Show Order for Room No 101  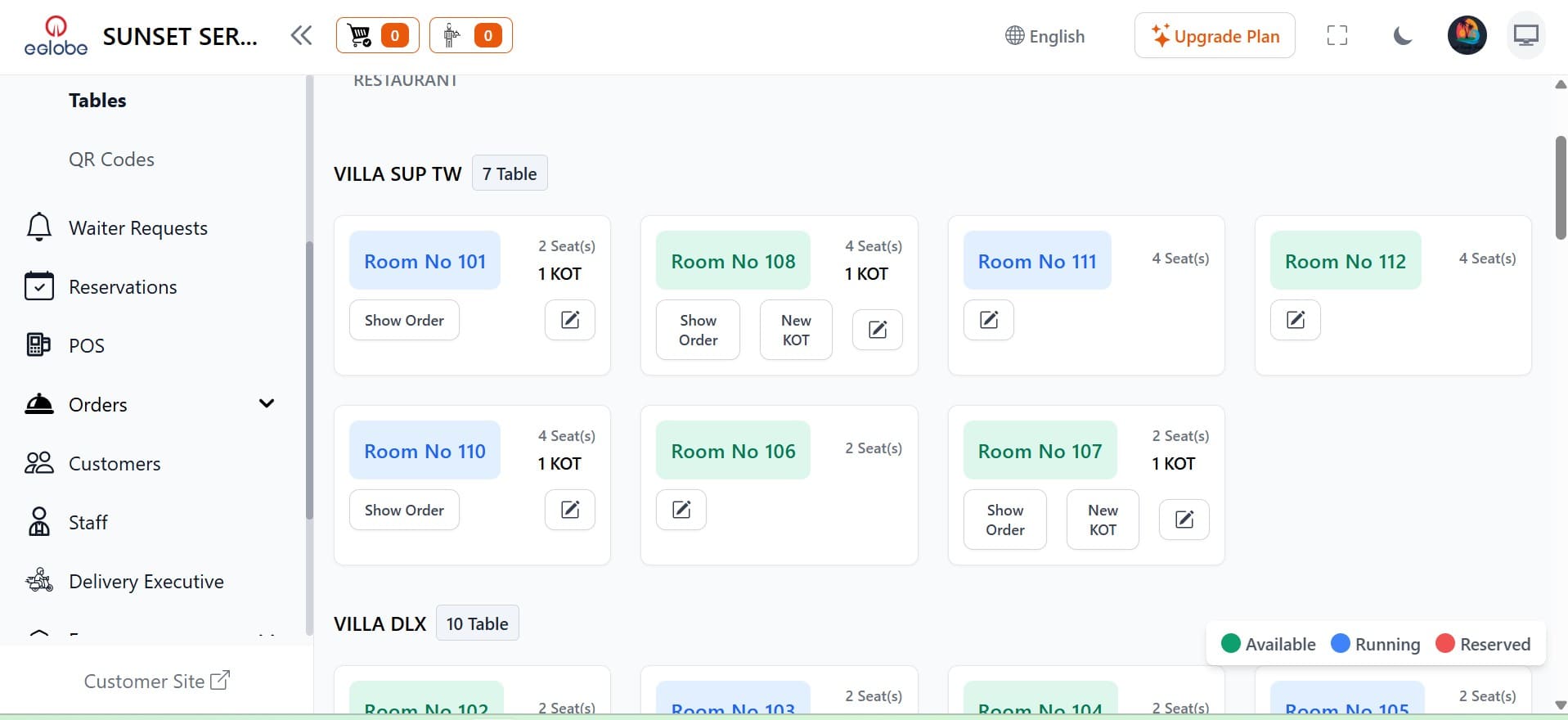point(404,320)
